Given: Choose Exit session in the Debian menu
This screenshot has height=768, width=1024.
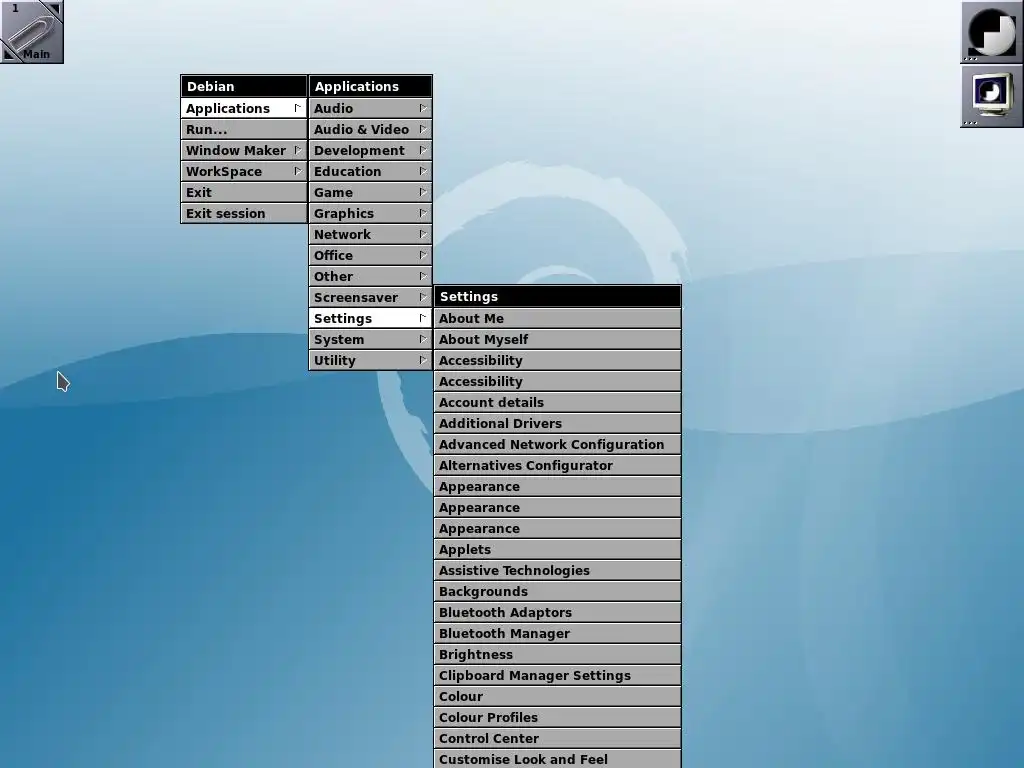Looking at the screenshot, I should click(x=244, y=213).
